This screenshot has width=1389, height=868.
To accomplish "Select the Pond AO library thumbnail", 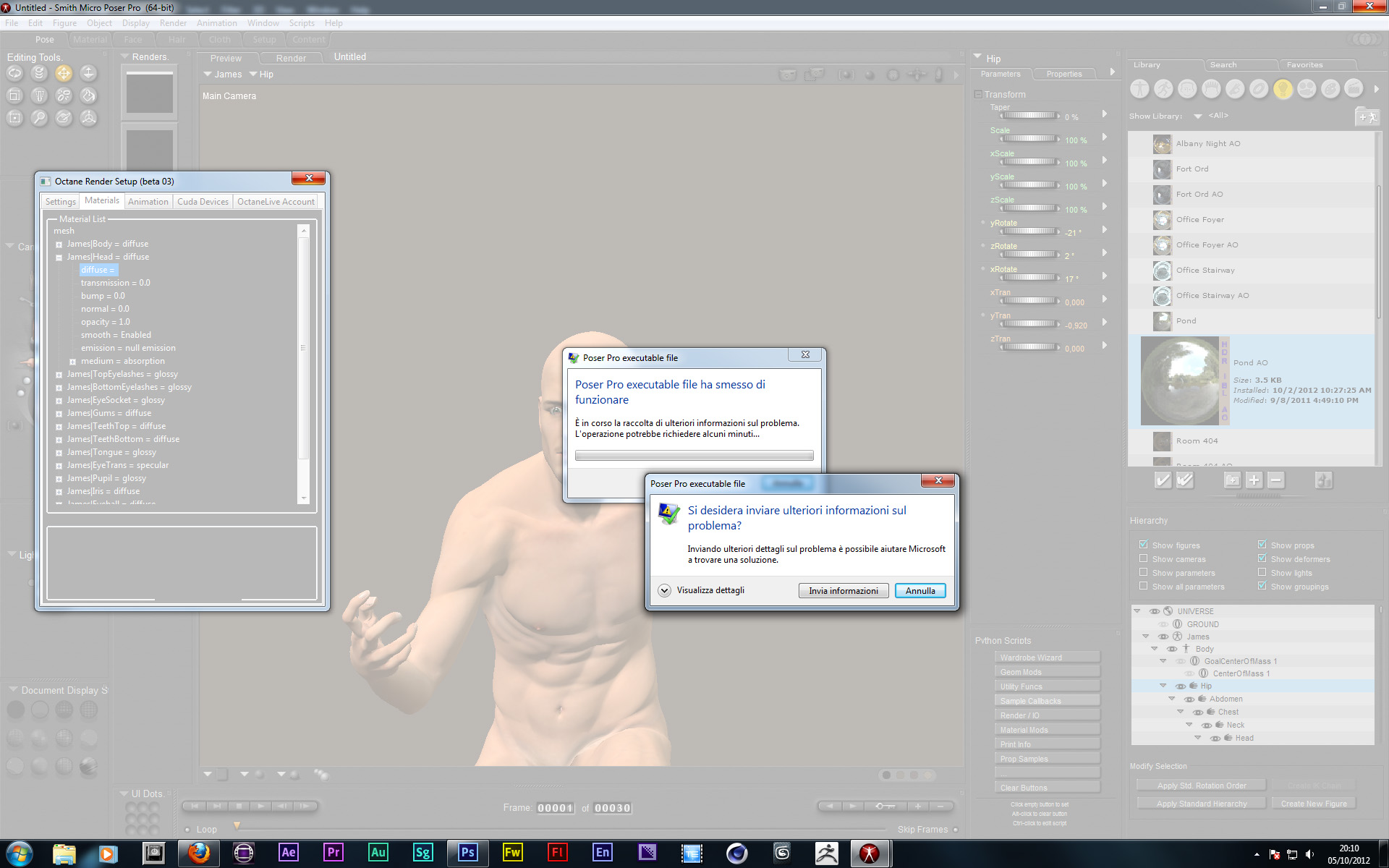I will [1180, 381].
